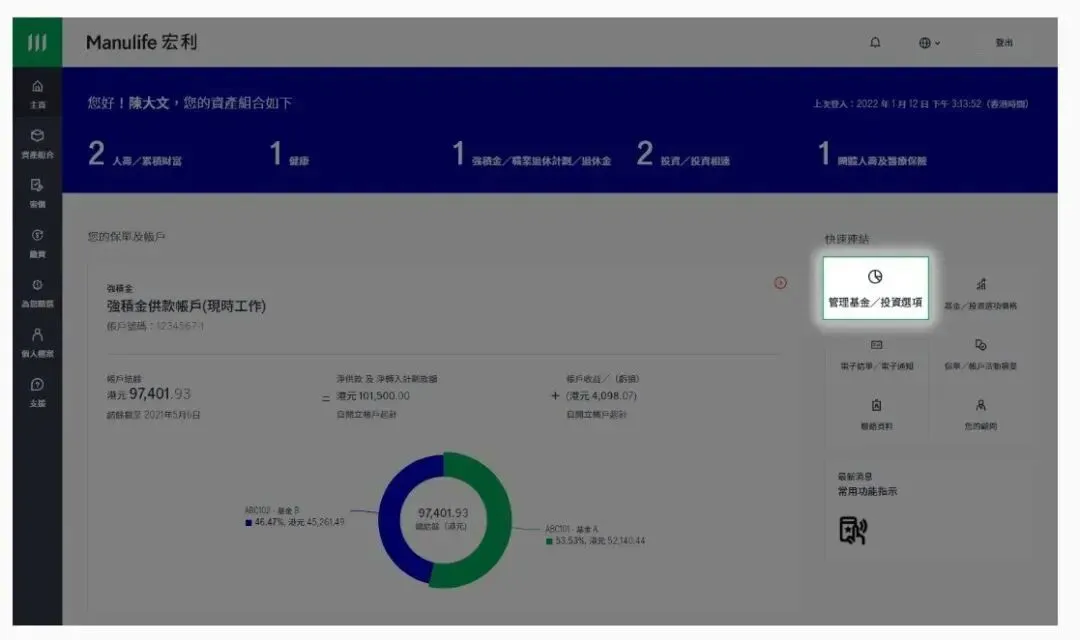The height and width of the screenshot is (640, 1080).
Task: Select the 1 團體人壽及醫療保險 summary
Action: tap(872, 154)
